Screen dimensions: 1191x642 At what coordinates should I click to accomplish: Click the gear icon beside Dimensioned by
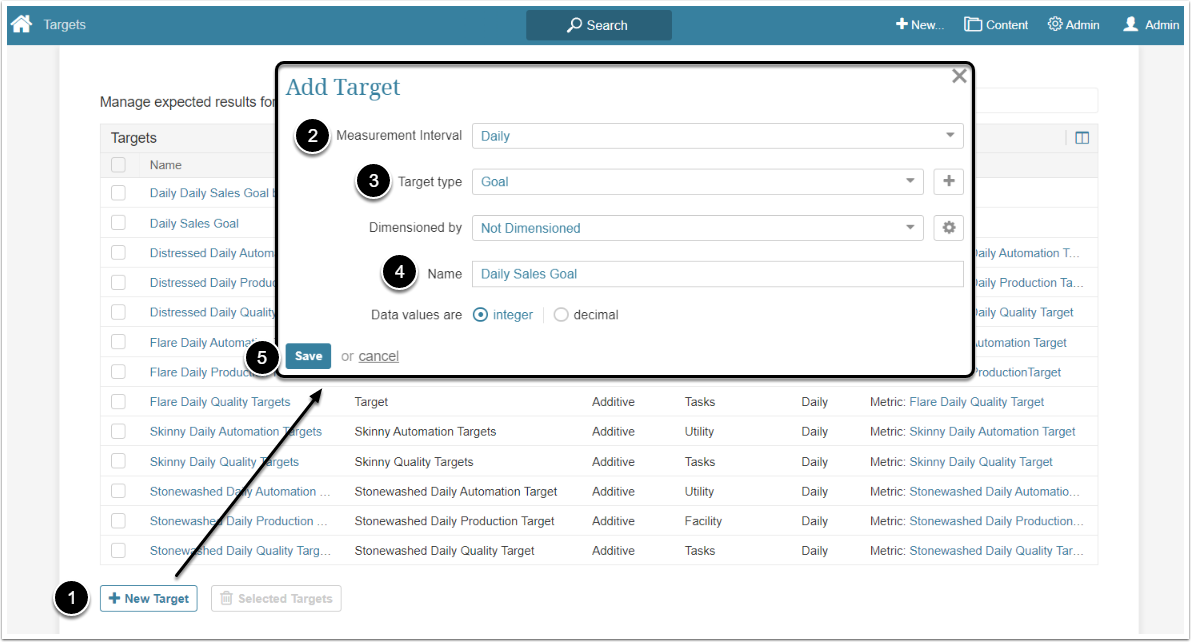(x=948, y=228)
